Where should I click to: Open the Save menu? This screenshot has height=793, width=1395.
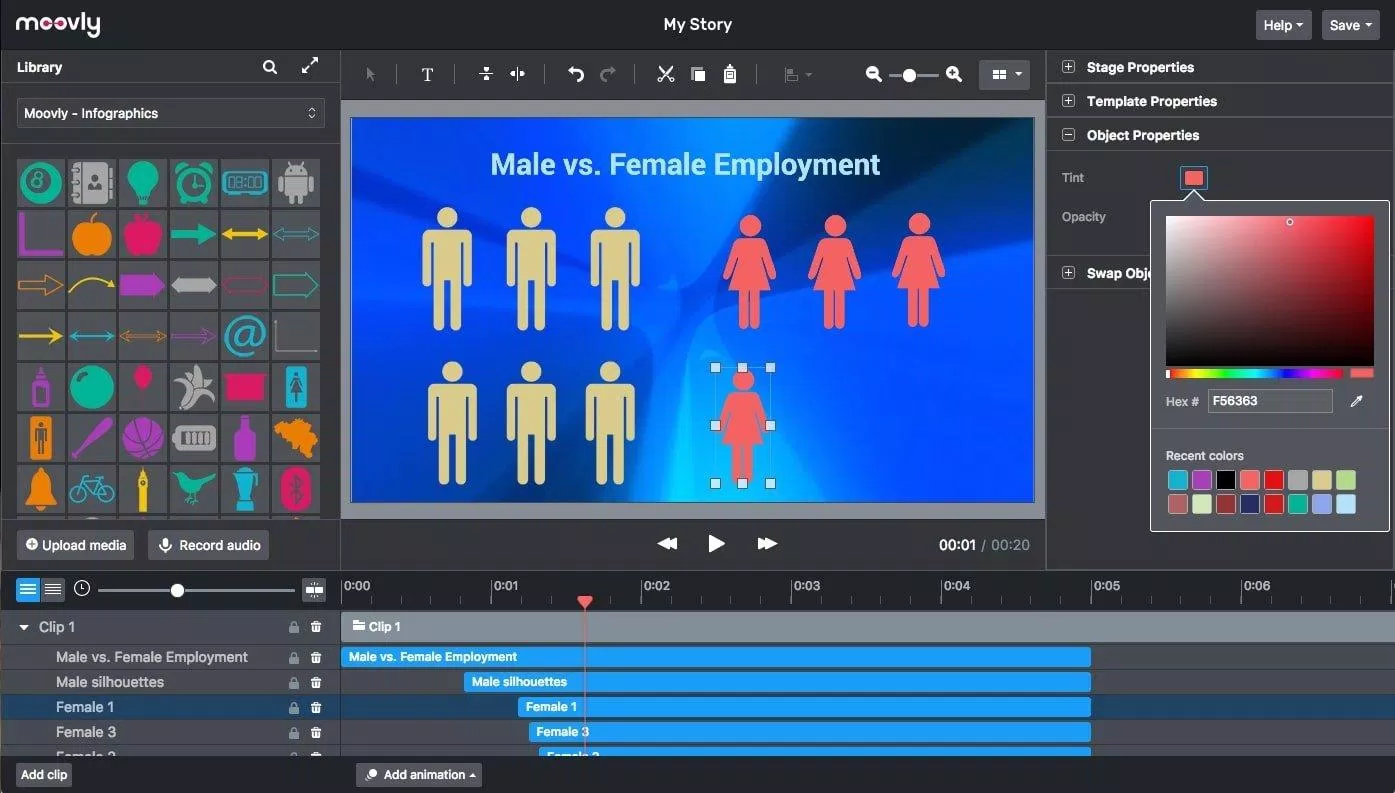tap(1350, 25)
